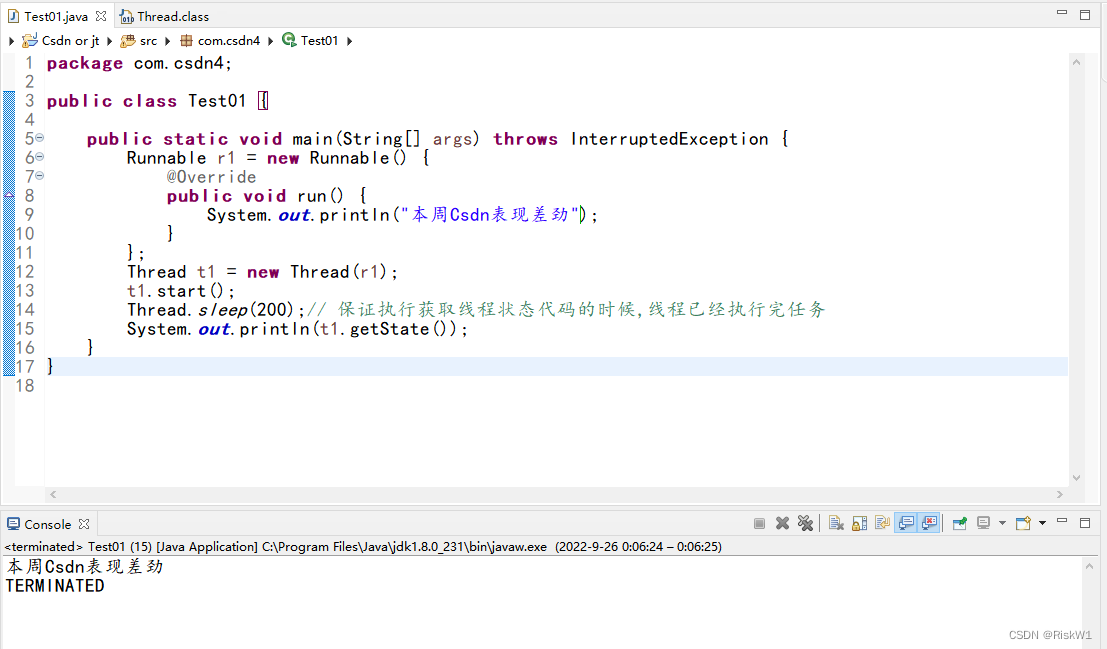Expand arrow after src breadcrumb

(167, 41)
